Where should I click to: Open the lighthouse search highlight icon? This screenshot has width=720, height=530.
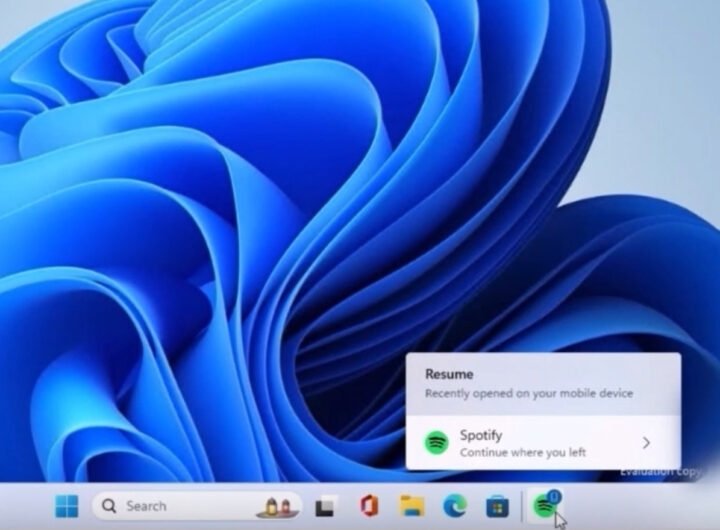point(277,506)
